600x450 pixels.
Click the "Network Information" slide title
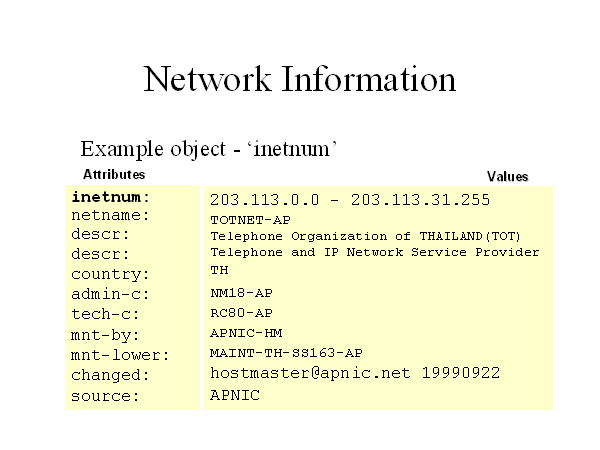pos(300,79)
